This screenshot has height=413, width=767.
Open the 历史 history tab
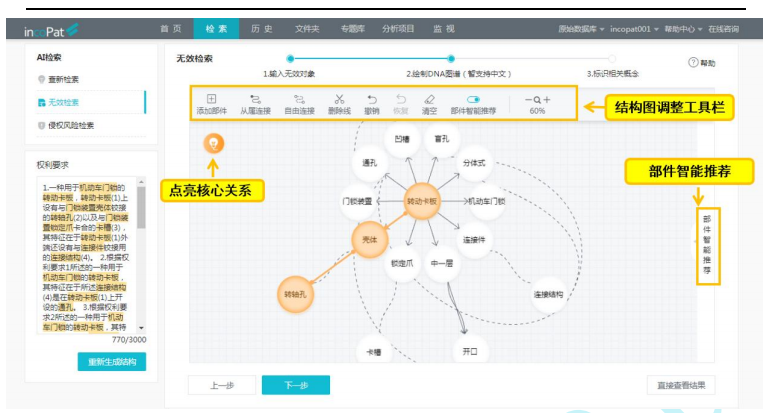click(262, 29)
